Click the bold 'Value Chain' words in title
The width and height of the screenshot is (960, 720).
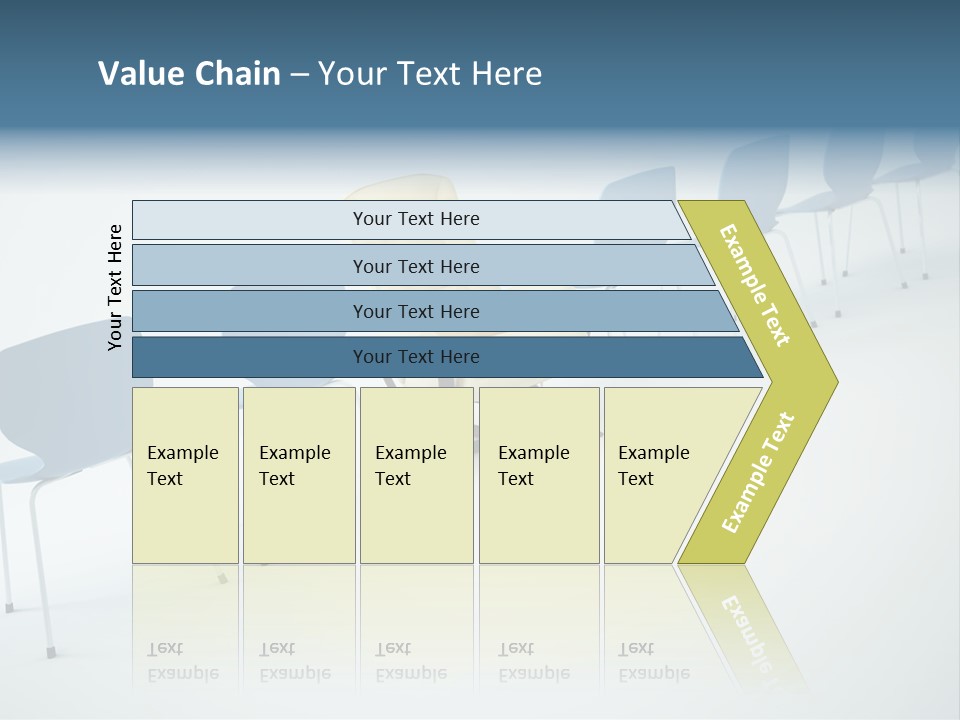[189, 73]
